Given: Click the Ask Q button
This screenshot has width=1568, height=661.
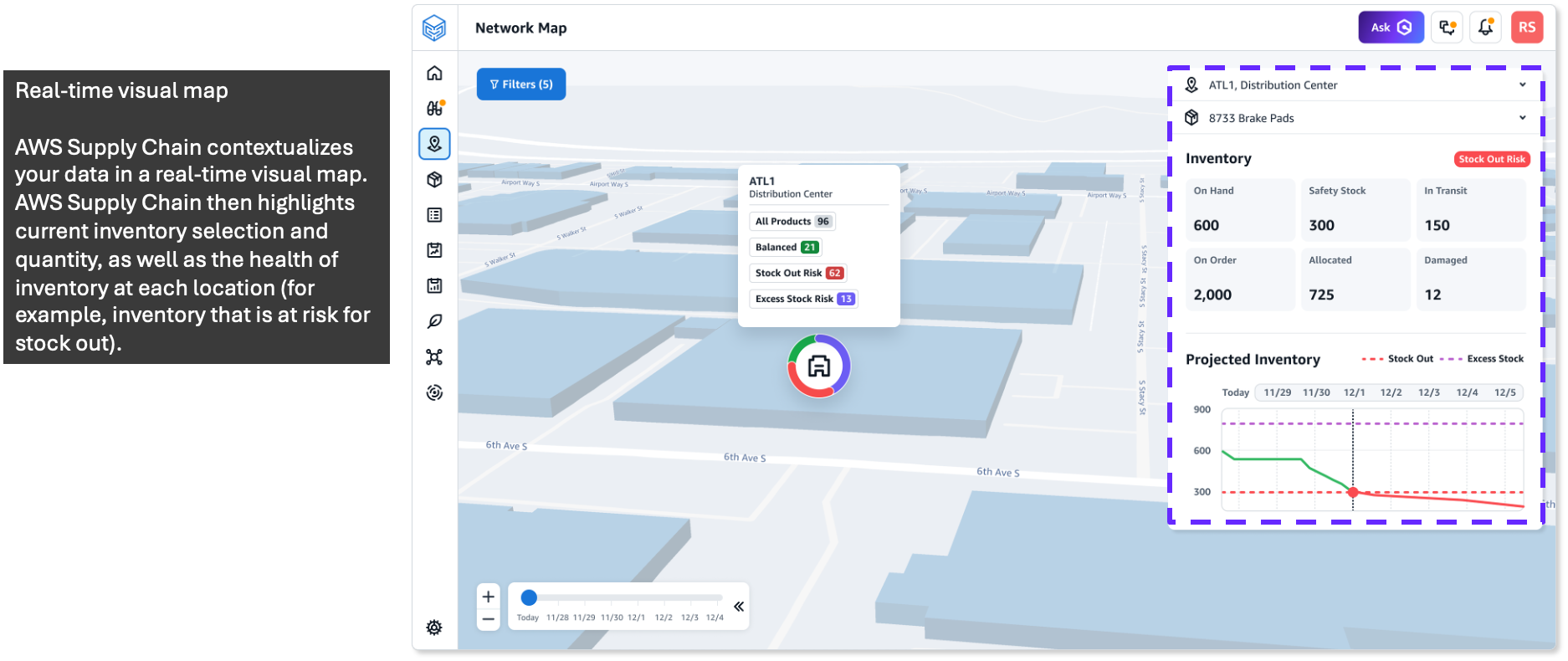Looking at the screenshot, I should pyautogui.click(x=1391, y=28).
